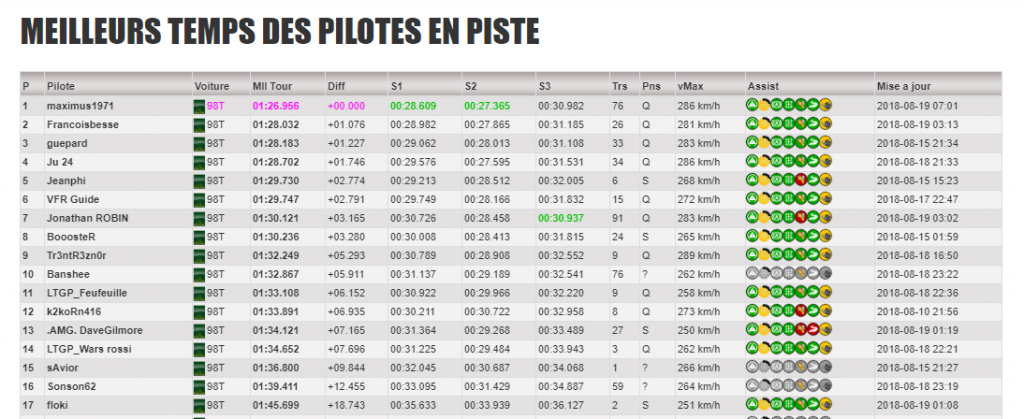The width and height of the screenshot is (1024, 419).
Task: Click the red wrench icon for Jonathan ROBIN
Action: [x=801, y=218]
